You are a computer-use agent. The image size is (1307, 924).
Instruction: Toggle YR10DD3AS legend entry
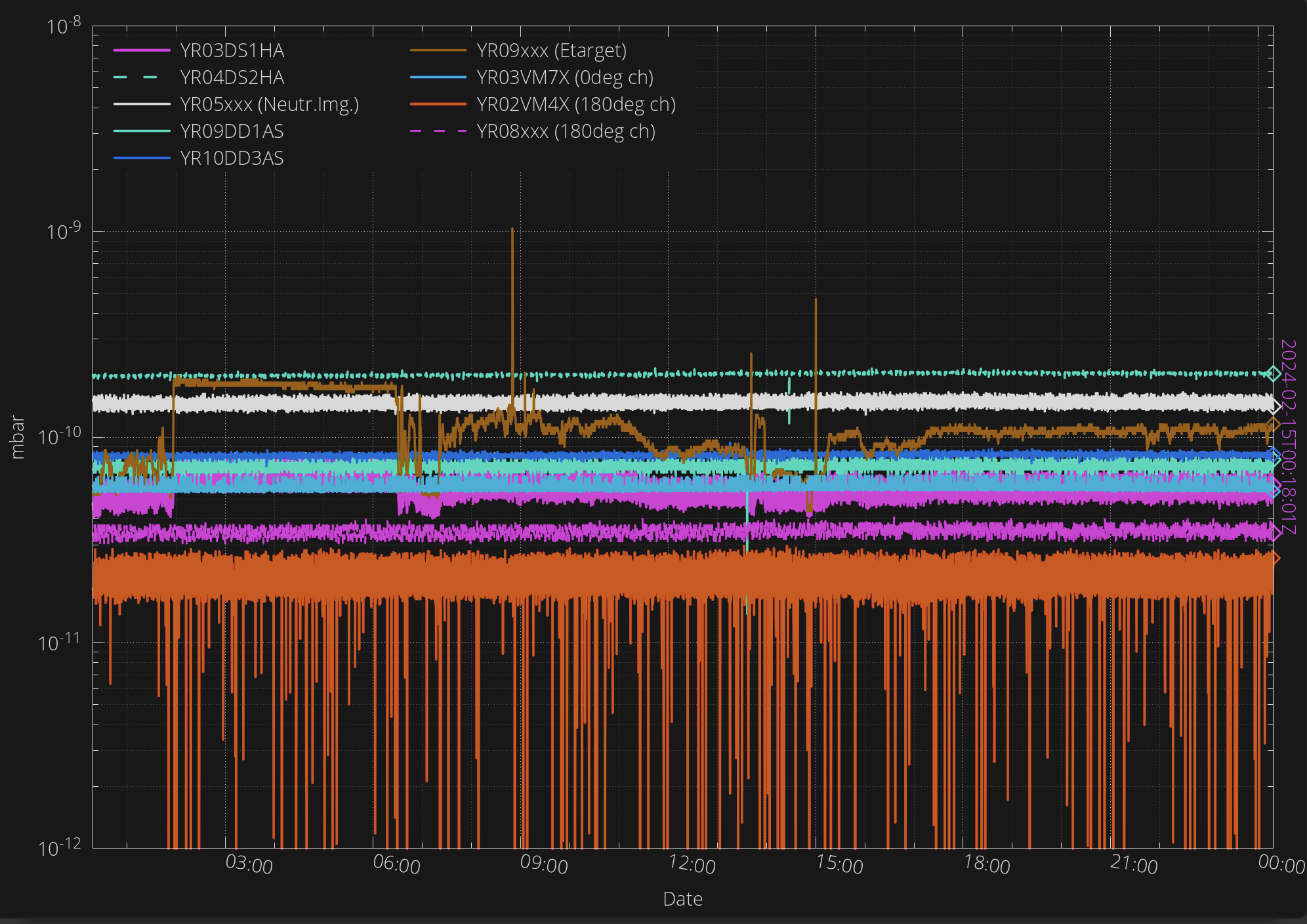(232, 158)
